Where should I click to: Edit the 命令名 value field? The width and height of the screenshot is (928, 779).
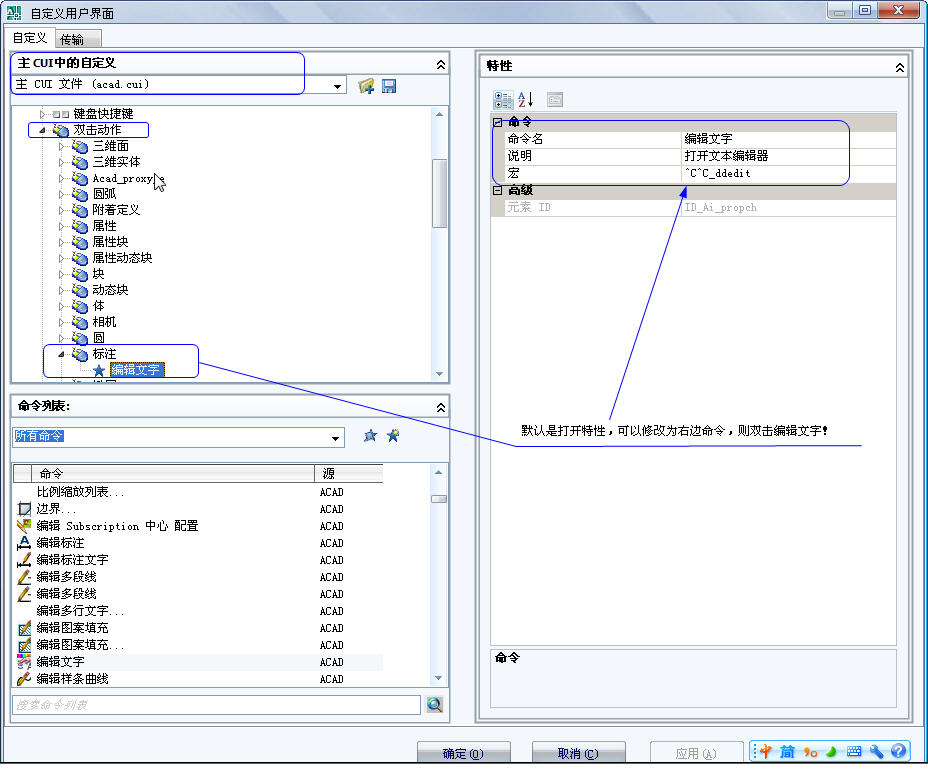pos(788,139)
